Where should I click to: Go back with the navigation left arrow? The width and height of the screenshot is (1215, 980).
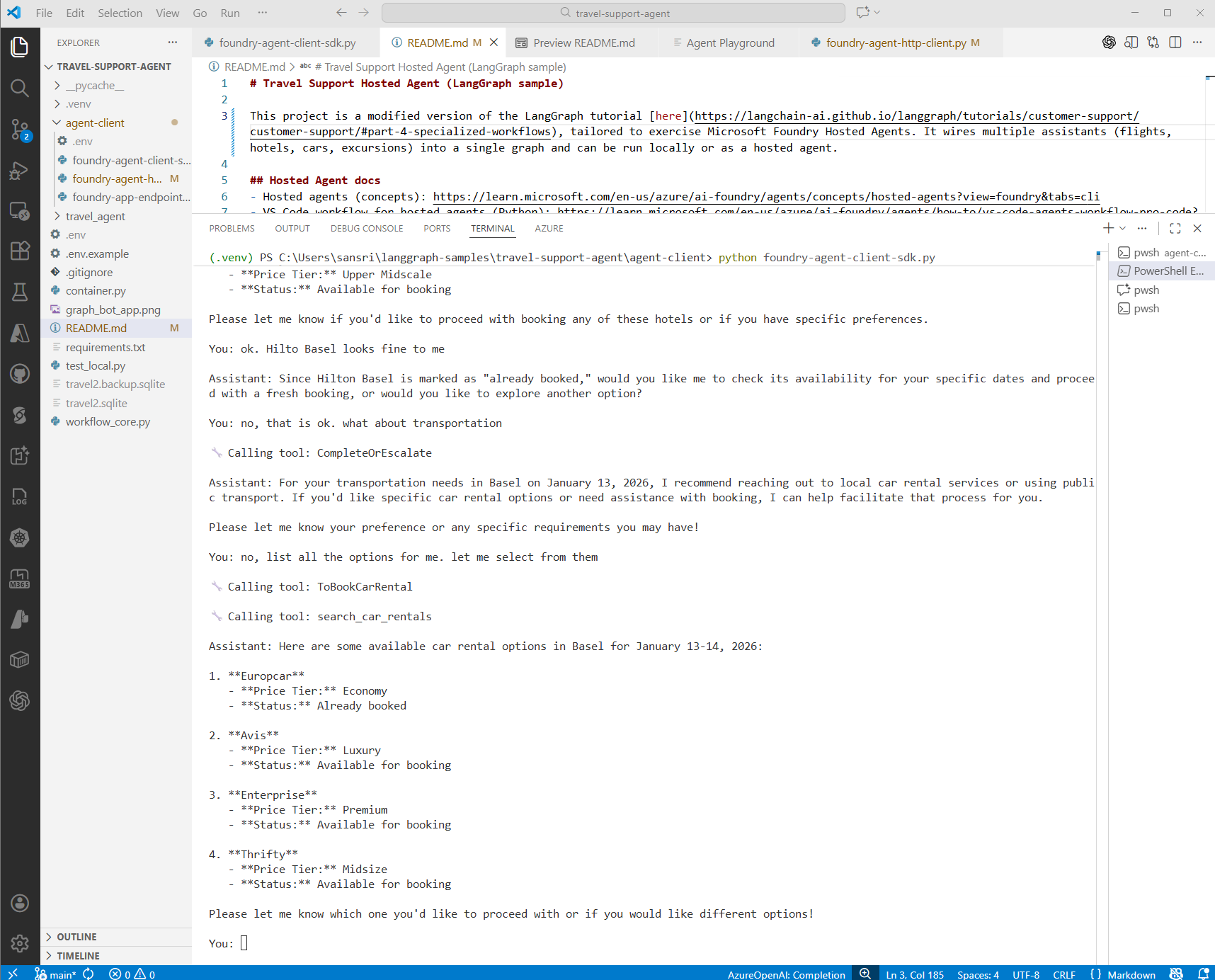click(x=341, y=13)
